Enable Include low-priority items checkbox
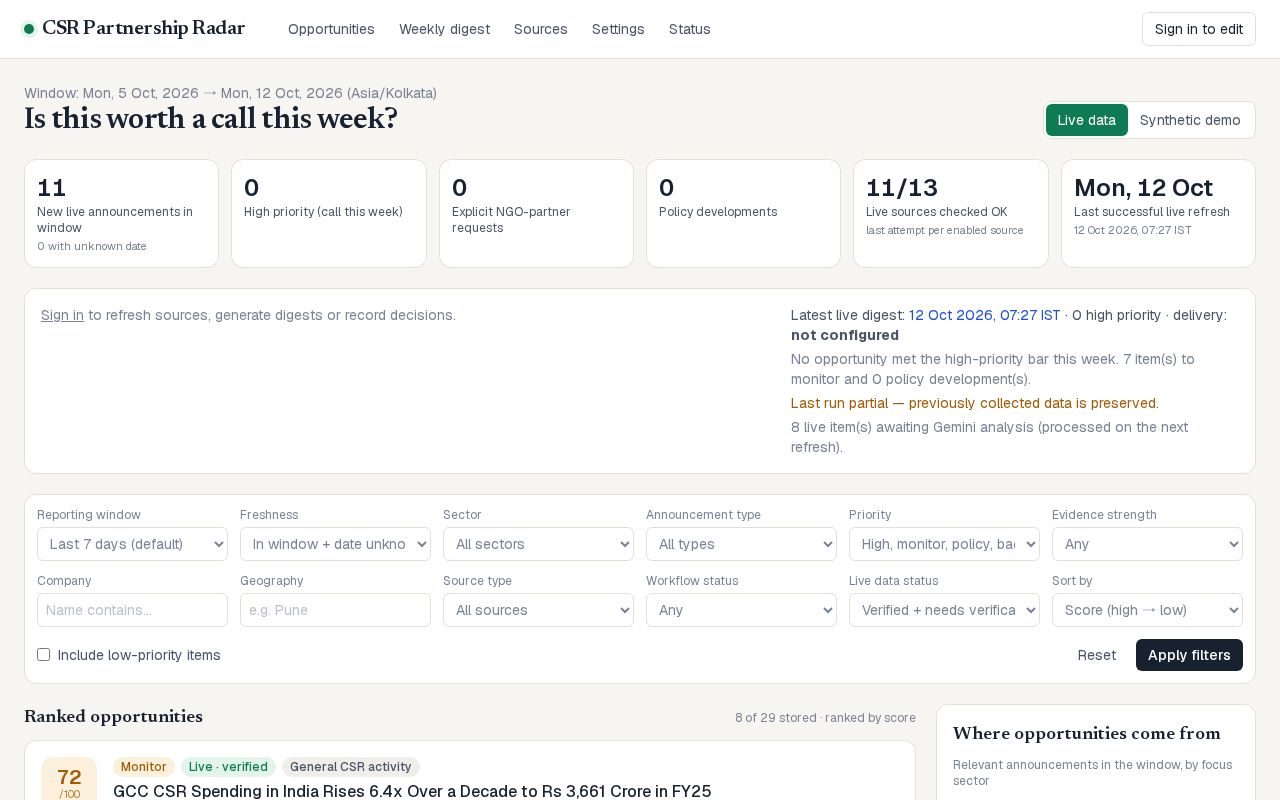This screenshot has width=1280, height=800. 43,655
